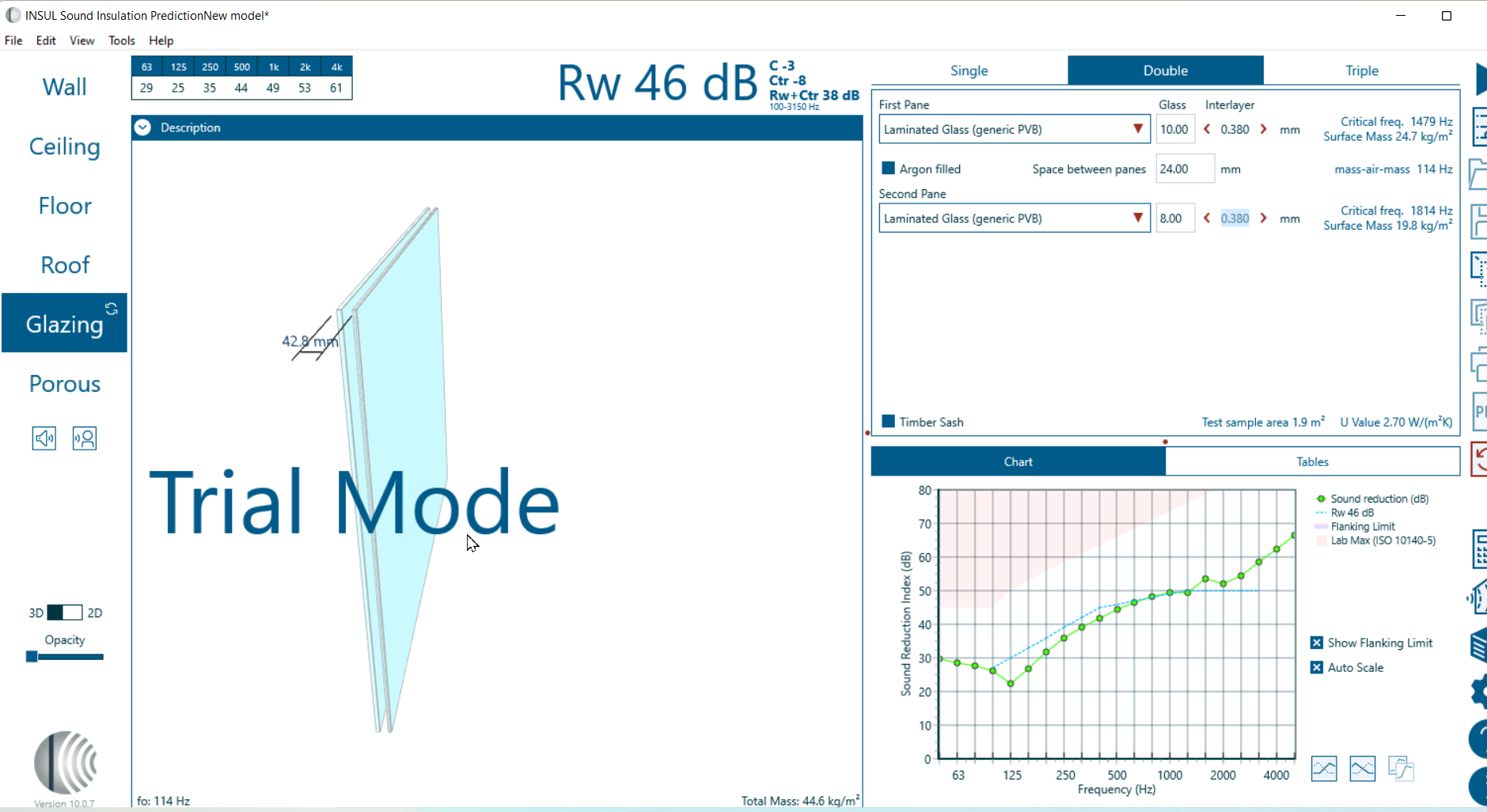
Task: Tick the Timber Sash checkbox
Action: pos(888,422)
